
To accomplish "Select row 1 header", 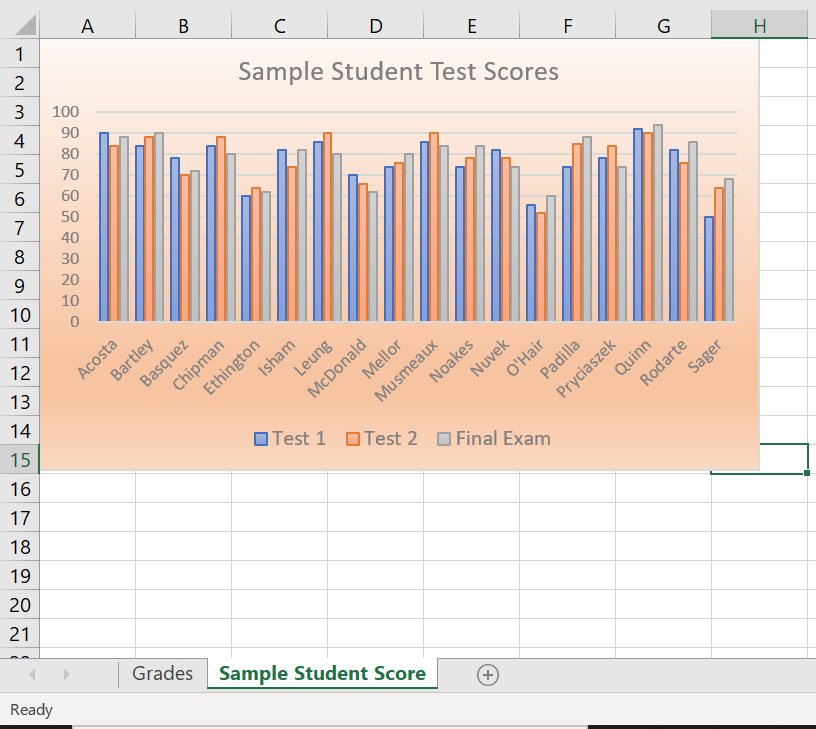I will 19,54.
